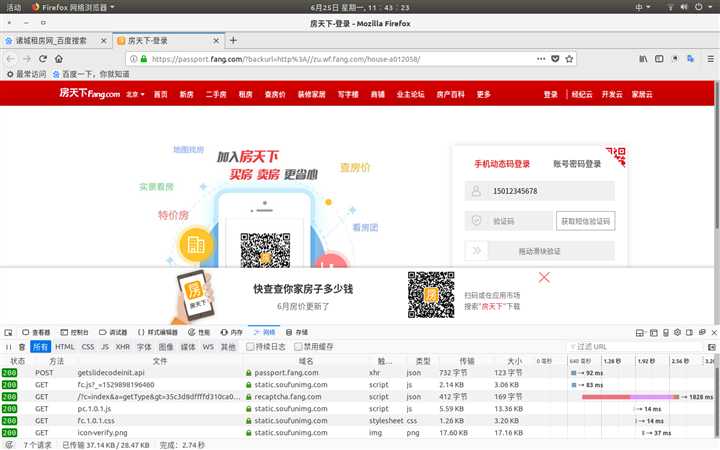Screen dimensions: 720x450
Task: Close the 房天下-登录 tab
Action: click(x=216, y=41)
